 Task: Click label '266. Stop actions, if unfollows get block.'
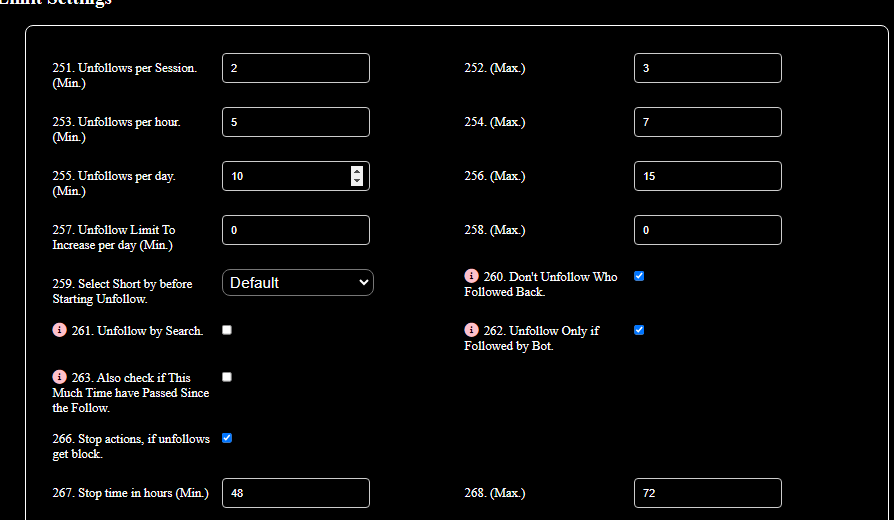[131, 446]
